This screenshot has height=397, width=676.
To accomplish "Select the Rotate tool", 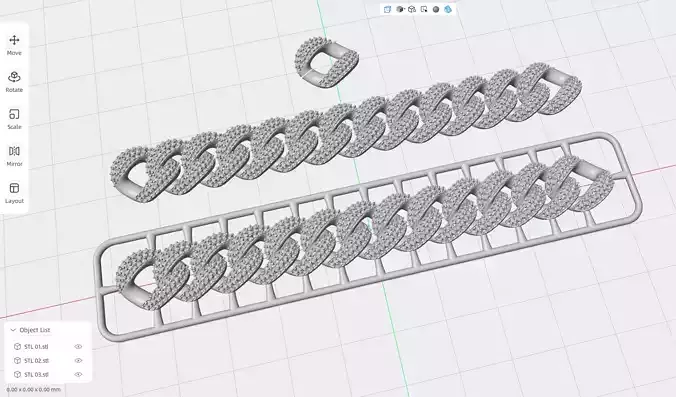I will 14,82.
